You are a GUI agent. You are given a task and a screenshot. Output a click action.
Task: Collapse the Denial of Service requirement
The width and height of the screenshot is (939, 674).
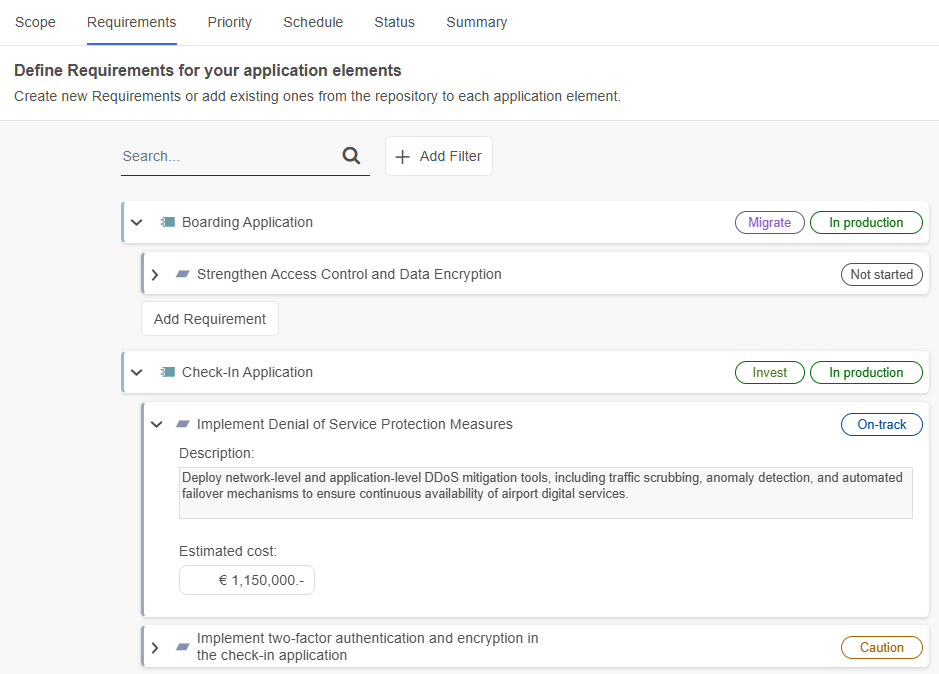tap(156, 424)
